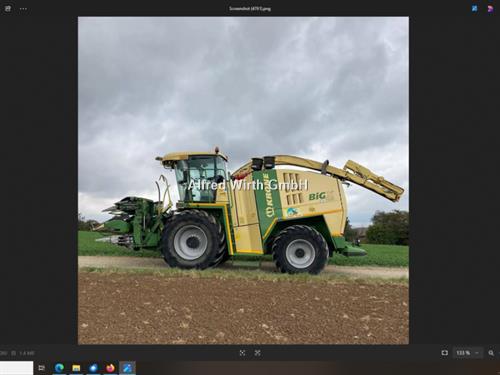Screen dimensions: 500x375
Task: Click the second expand arrows icon in bottom bar
Action: point(257,353)
